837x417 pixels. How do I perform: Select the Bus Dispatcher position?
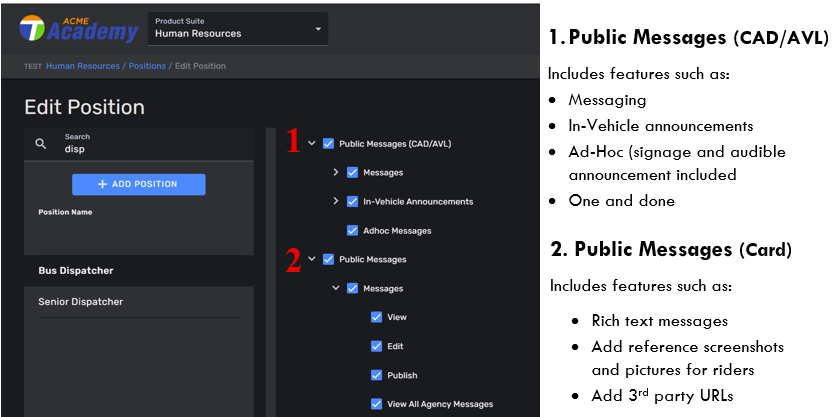click(76, 270)
